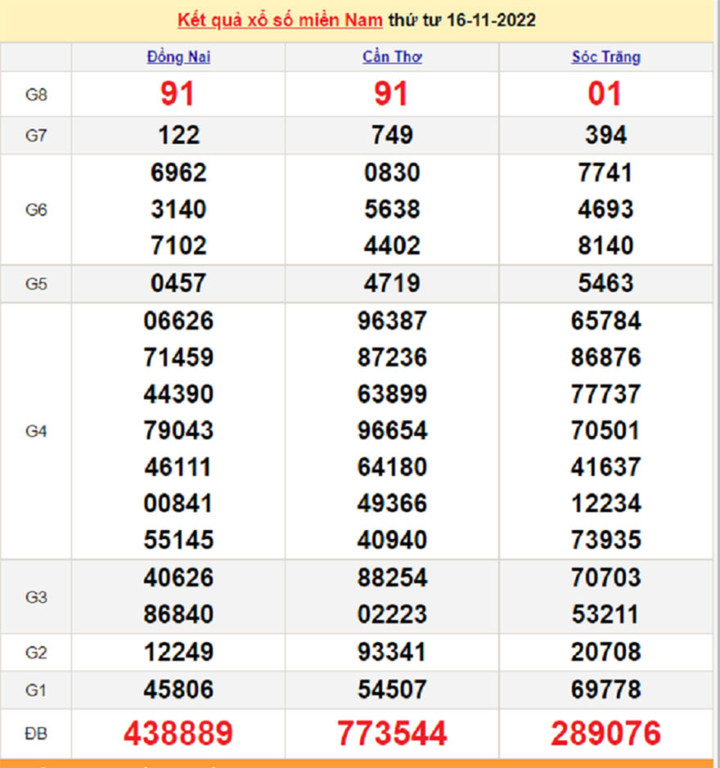The width and height of the screenshot is (720, 768).
Task: Open the Cần Thơ province link
Action: click(392, 57)
